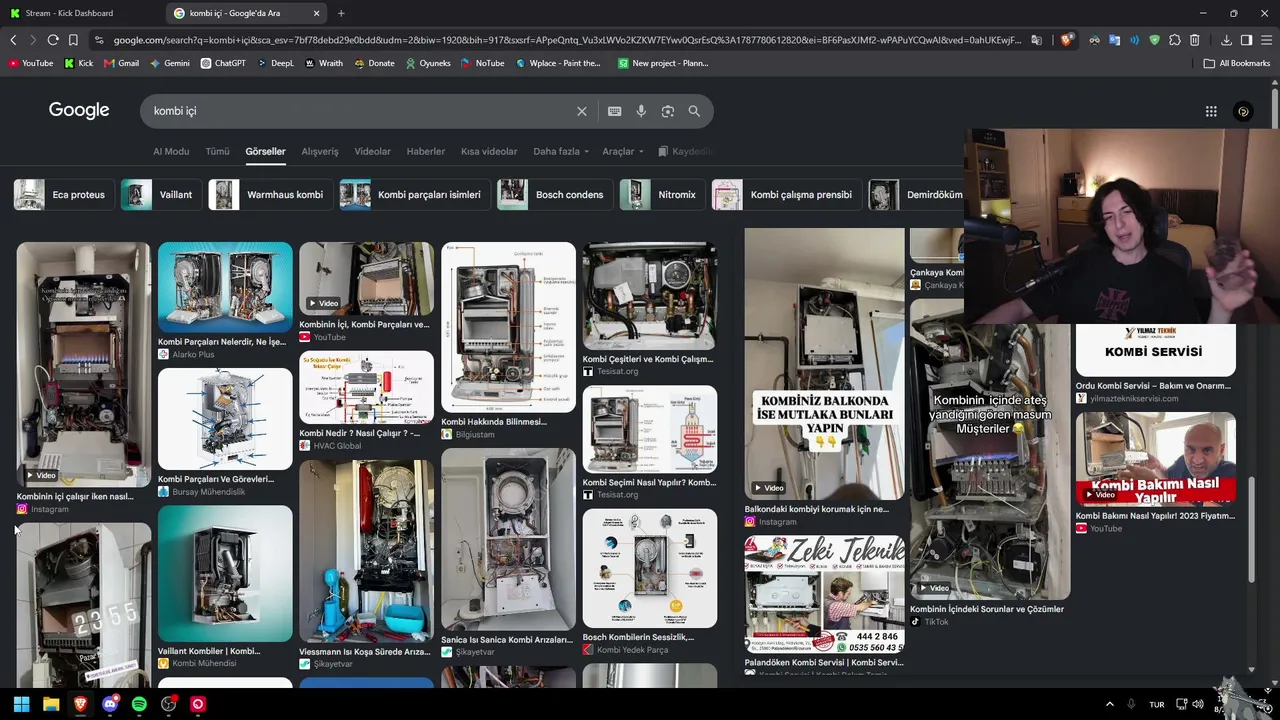This screenshot has width=1280, height=720.
Task: Open OBS Studio from the taskbar
Action: pos(169,704)
